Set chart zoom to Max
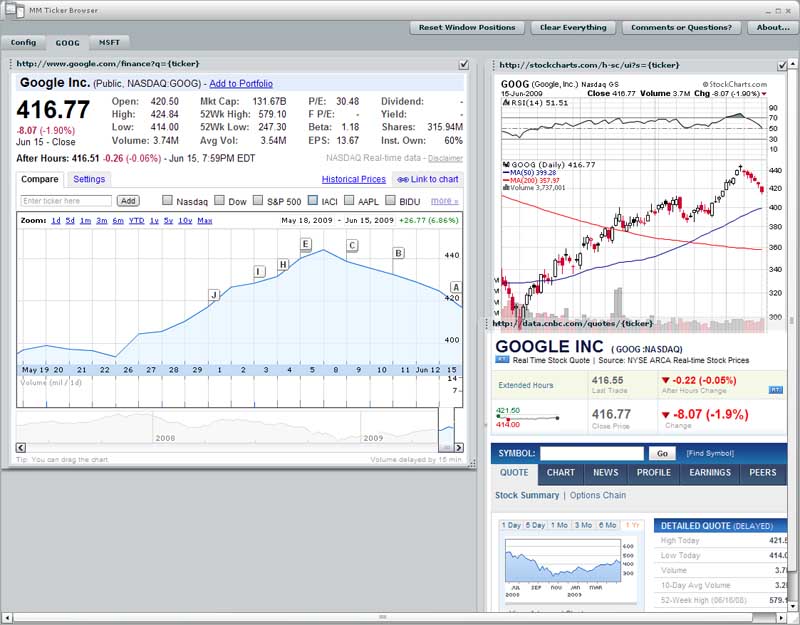This screenshot has width=800, height=625. point(205,221)
